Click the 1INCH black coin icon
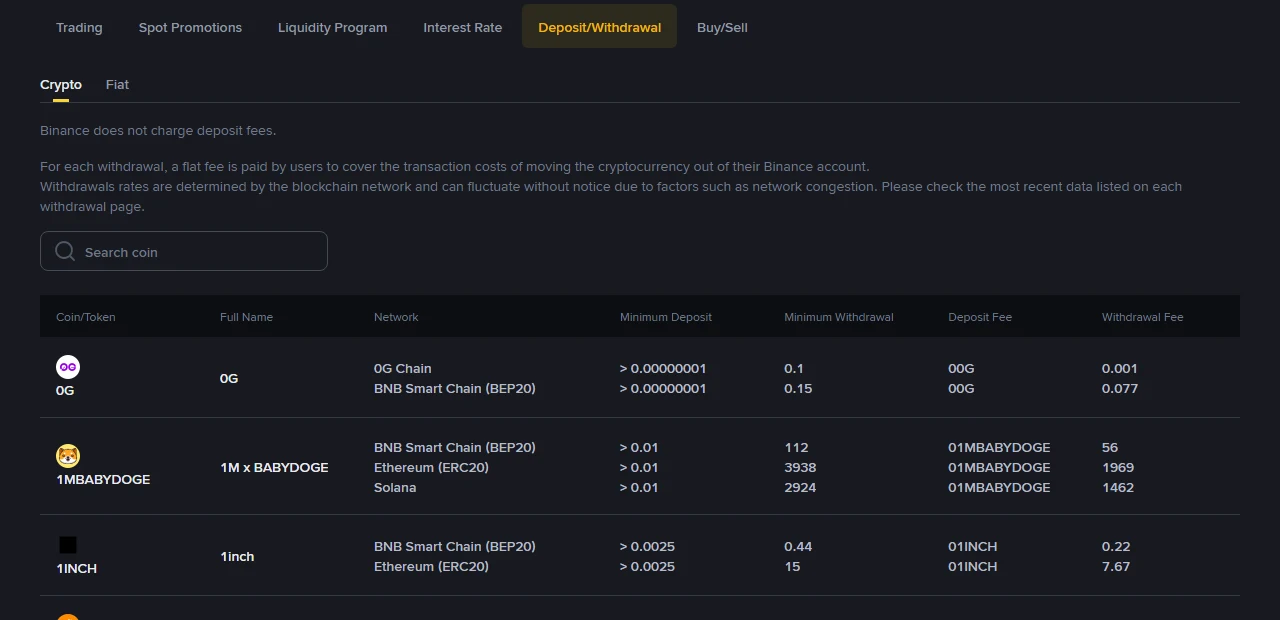Image resolution: width=1280 pixels, height=620 pixels. click(68, 545)
